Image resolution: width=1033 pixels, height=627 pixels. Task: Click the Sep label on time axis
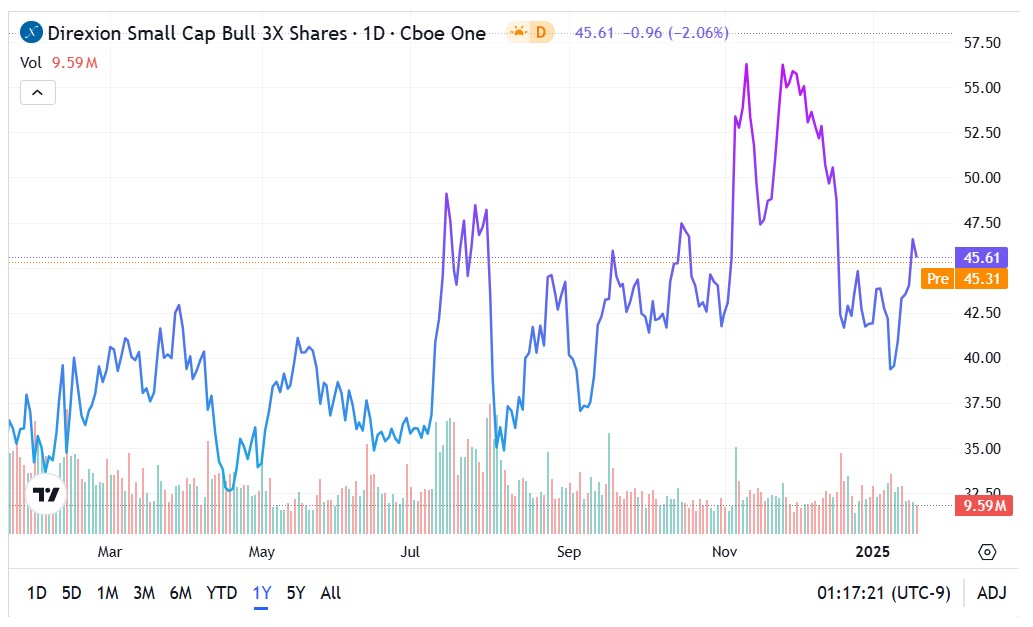tap(568, 552)
